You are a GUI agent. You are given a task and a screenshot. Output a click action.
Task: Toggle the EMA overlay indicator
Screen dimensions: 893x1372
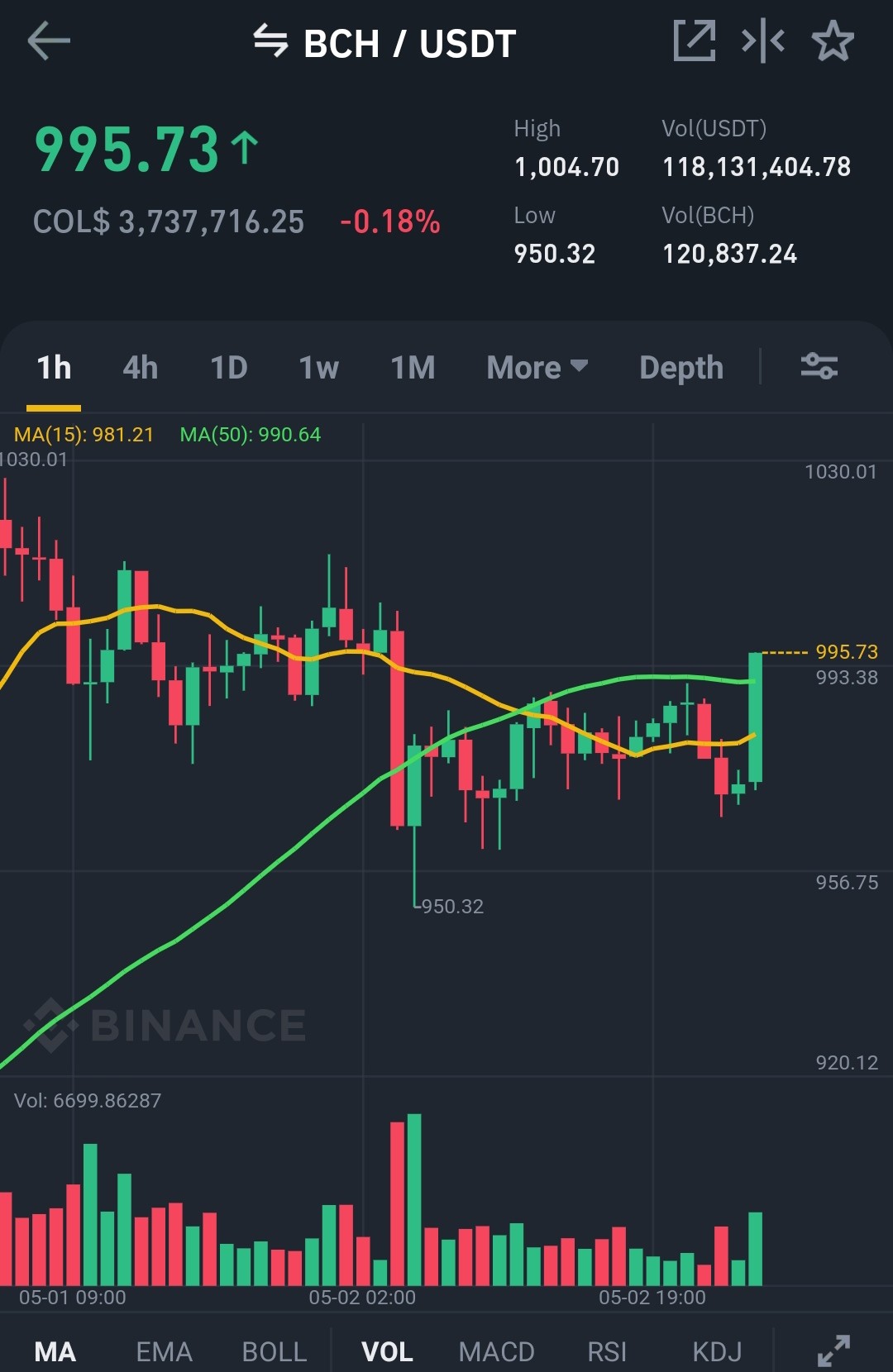coord(164,1351)
